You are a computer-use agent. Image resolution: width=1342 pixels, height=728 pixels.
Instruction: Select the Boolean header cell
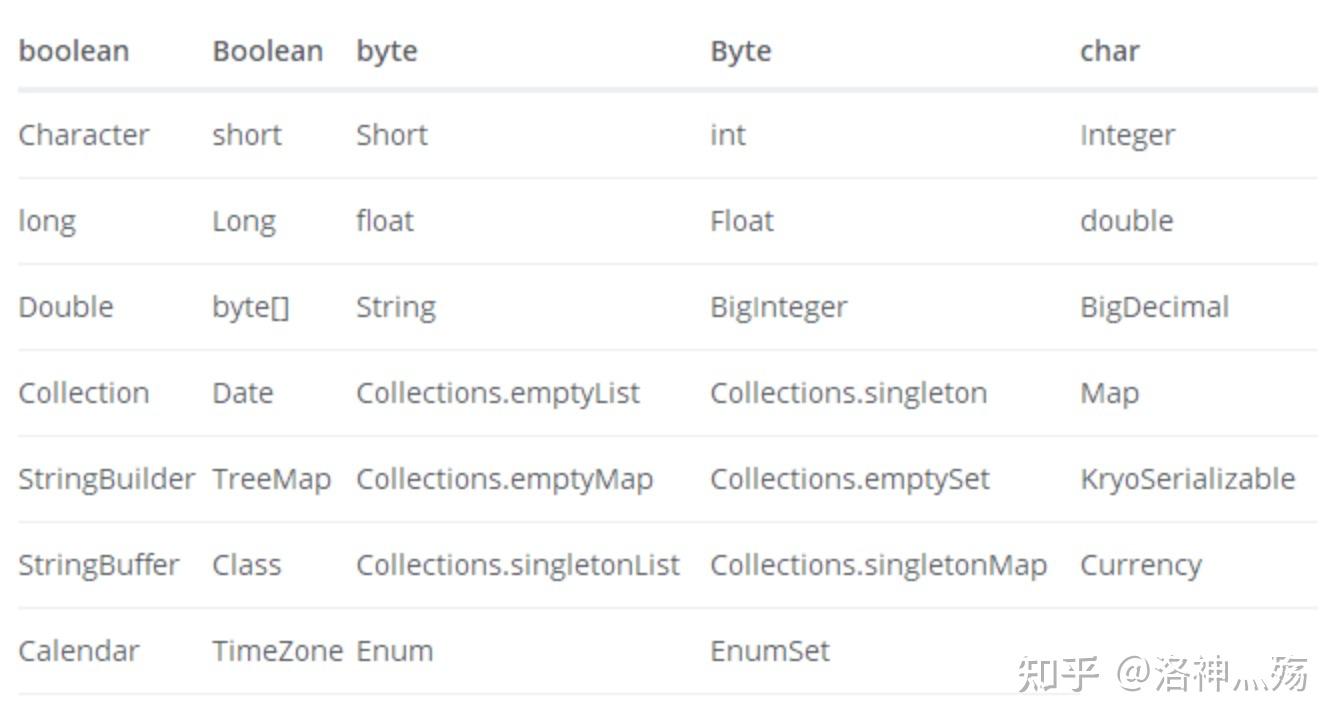(x=267, y=51)
